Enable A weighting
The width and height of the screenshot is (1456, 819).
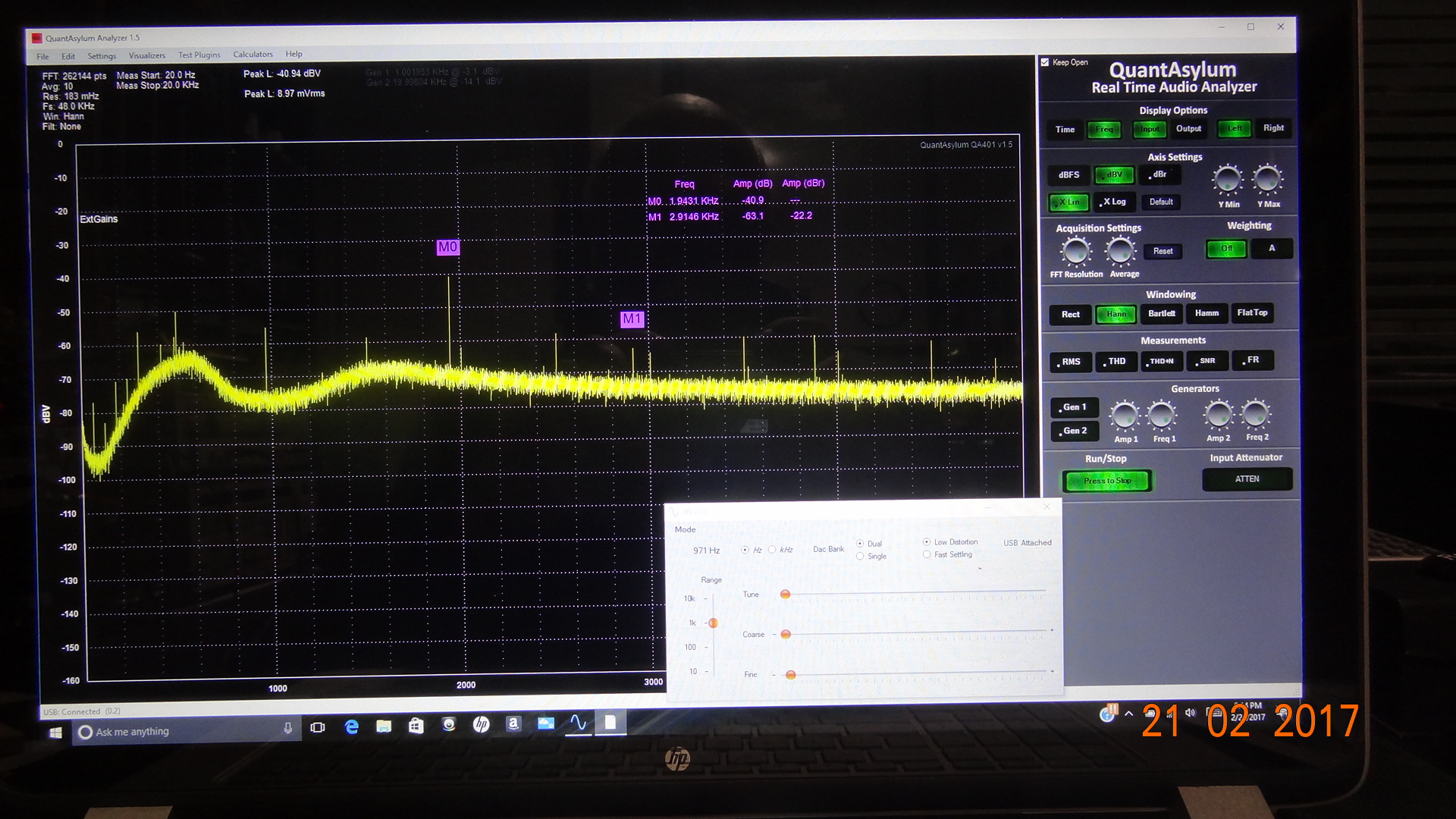coord(1272,249)
